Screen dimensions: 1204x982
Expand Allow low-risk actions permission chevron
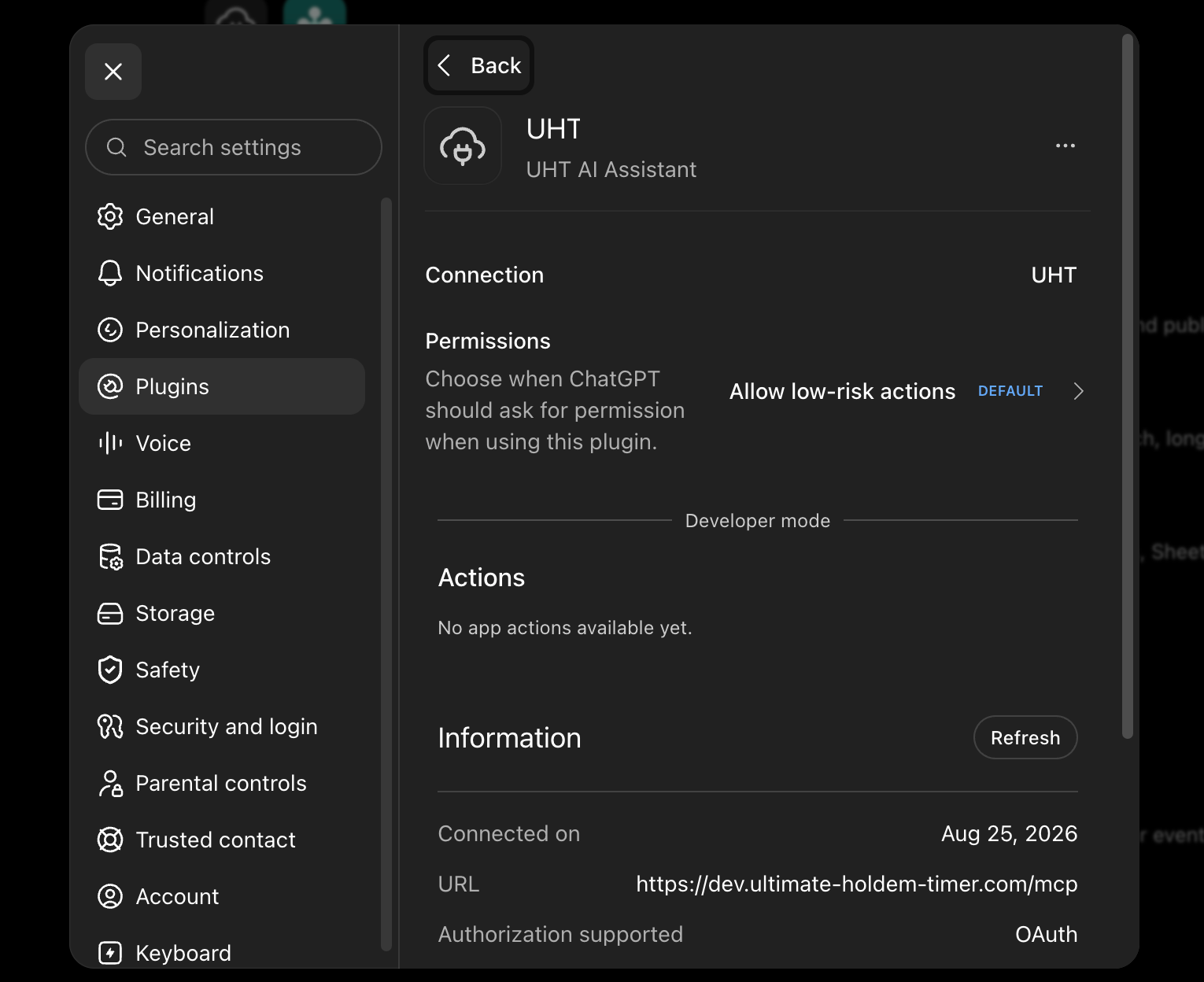1079,391
